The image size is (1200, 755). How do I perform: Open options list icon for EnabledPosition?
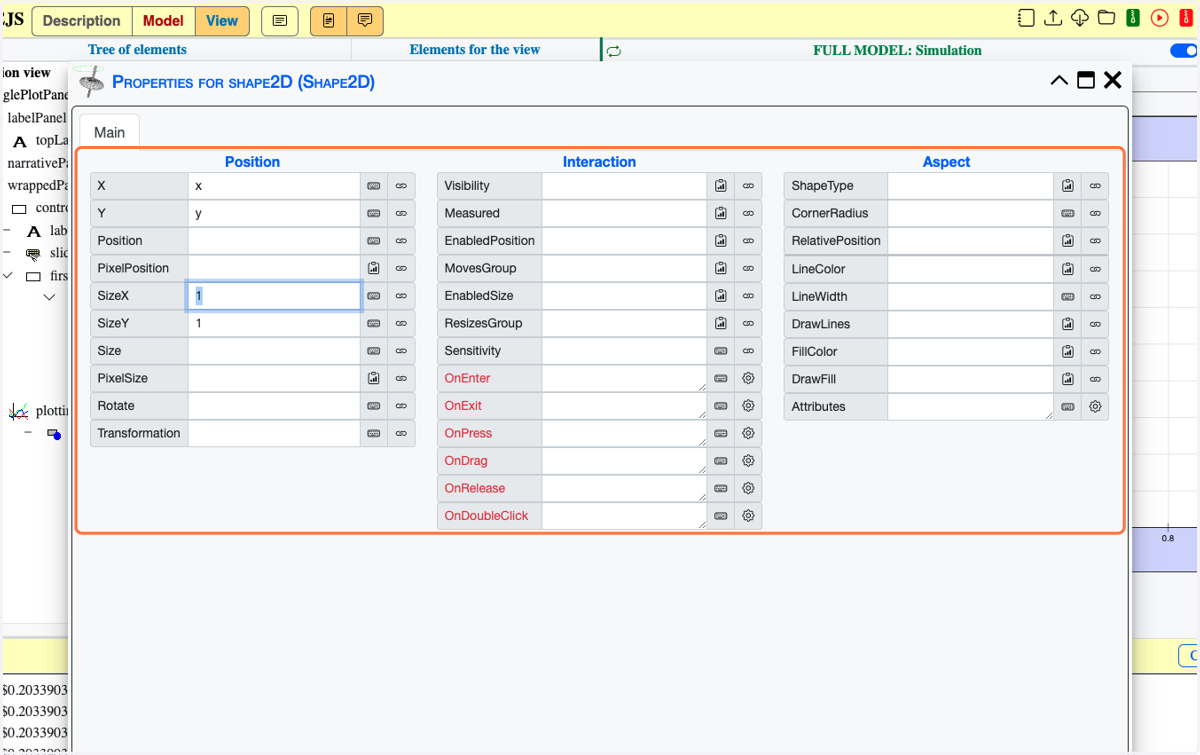coord(721,241)
